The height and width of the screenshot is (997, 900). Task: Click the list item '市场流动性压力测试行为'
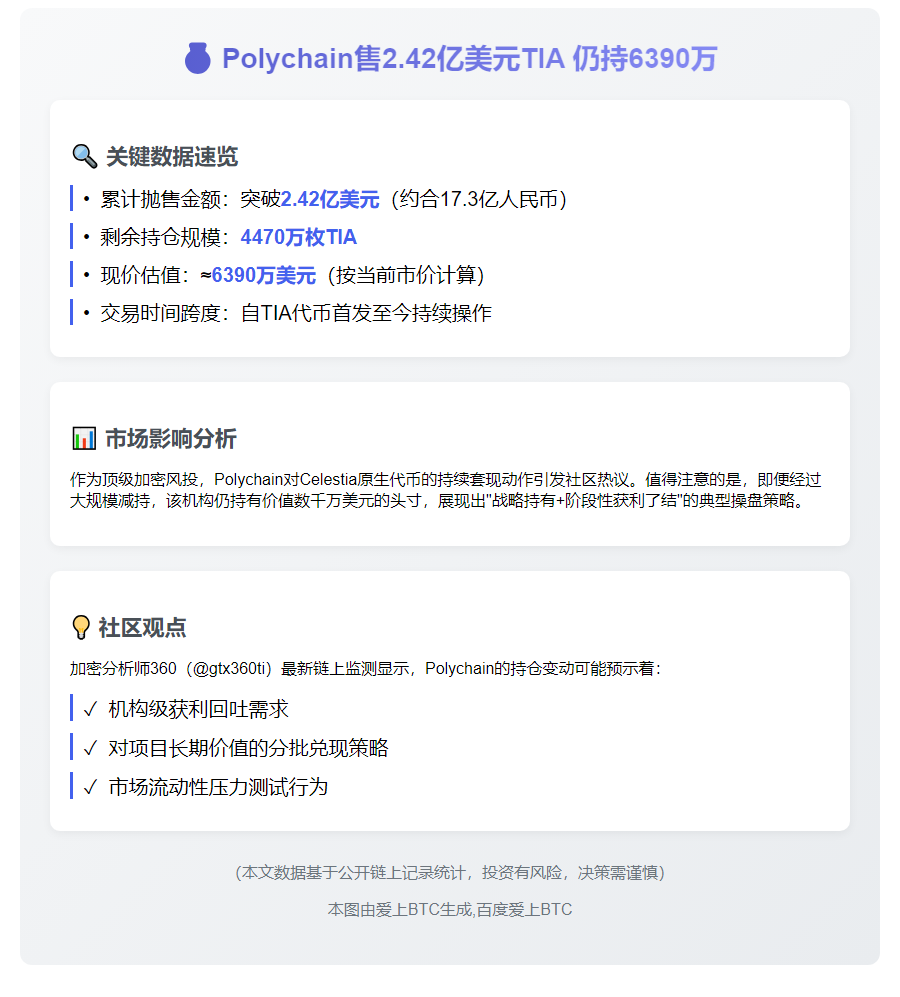[x=218, y=787]
